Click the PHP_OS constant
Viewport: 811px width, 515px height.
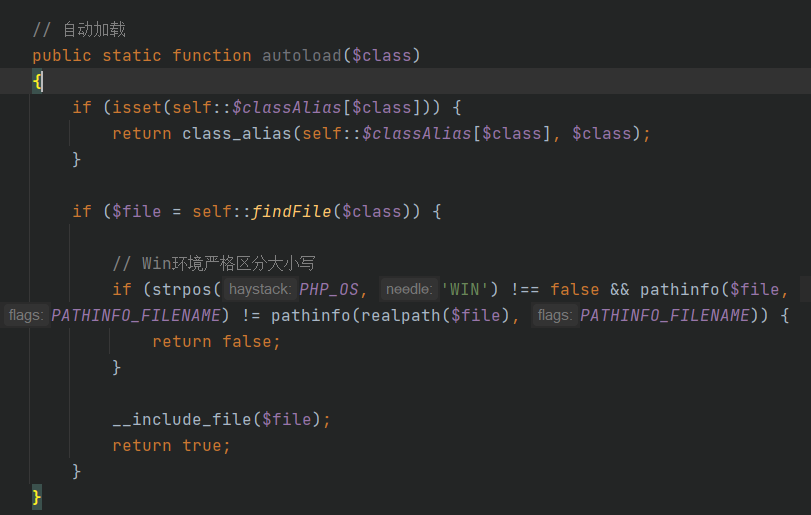tap(329, 290)
